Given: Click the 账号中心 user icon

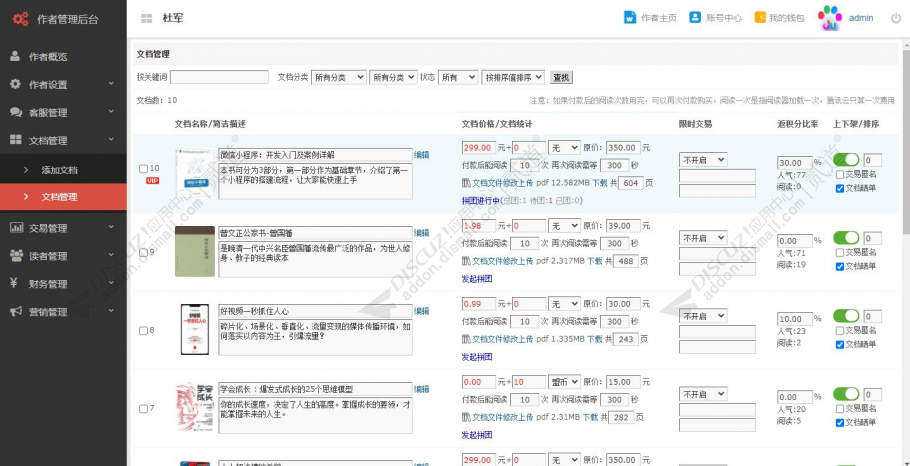Looking at the screenshot, I should (x=695, y=17).
